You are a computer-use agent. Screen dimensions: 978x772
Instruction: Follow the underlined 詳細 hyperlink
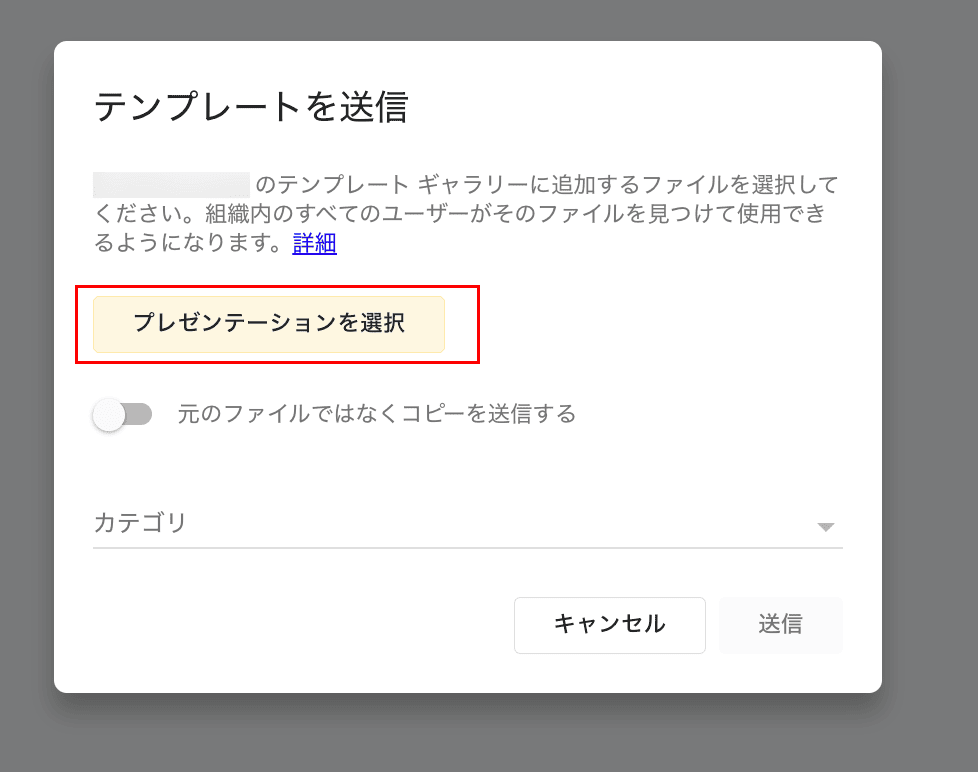(x=314, y=243)
